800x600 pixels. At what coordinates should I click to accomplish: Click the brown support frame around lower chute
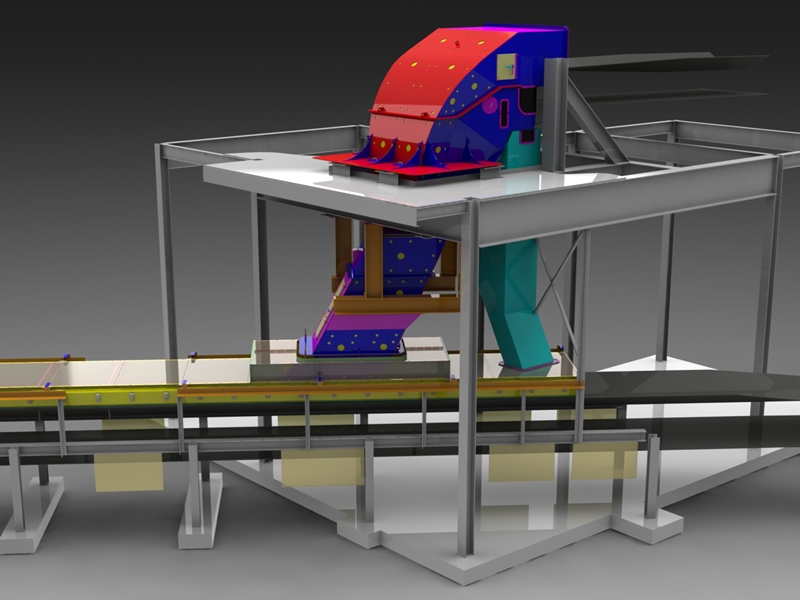point(395,265)
